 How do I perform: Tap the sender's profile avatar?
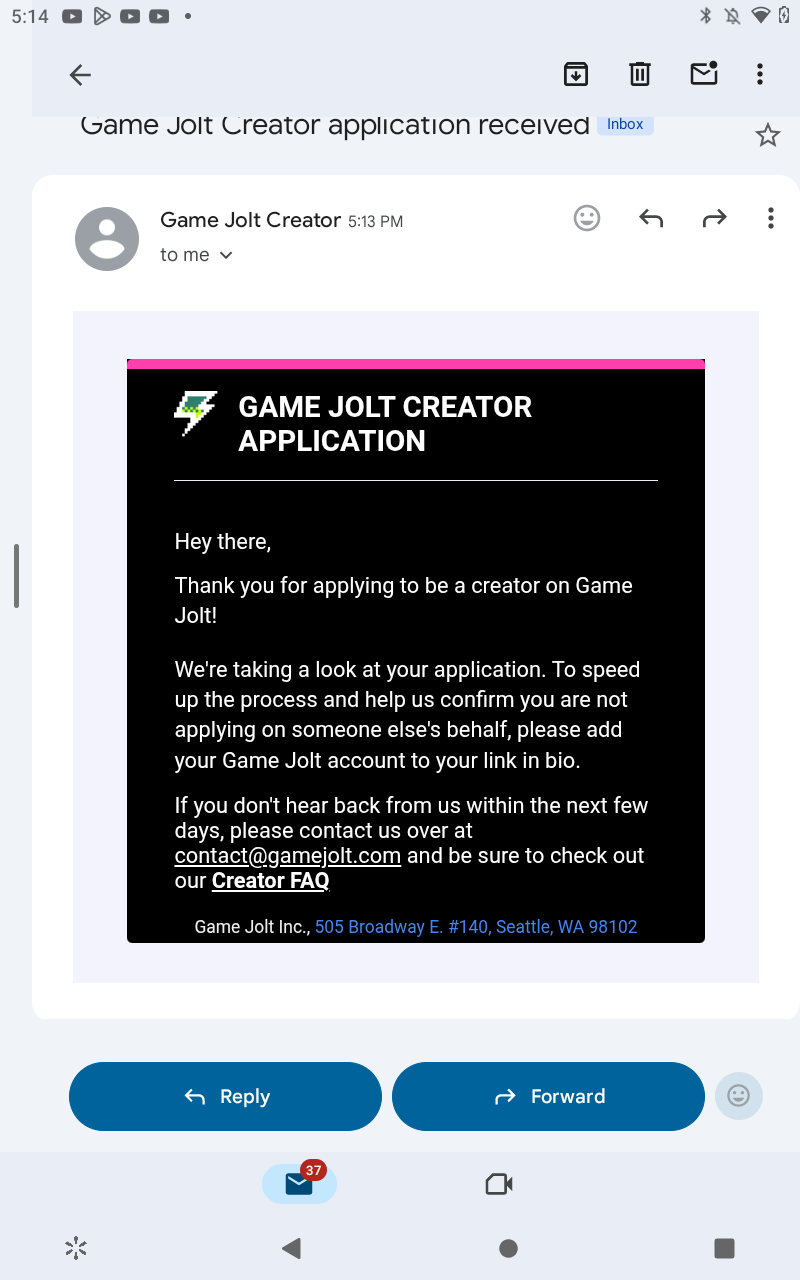pyautogui.click(x=107, y=239)
